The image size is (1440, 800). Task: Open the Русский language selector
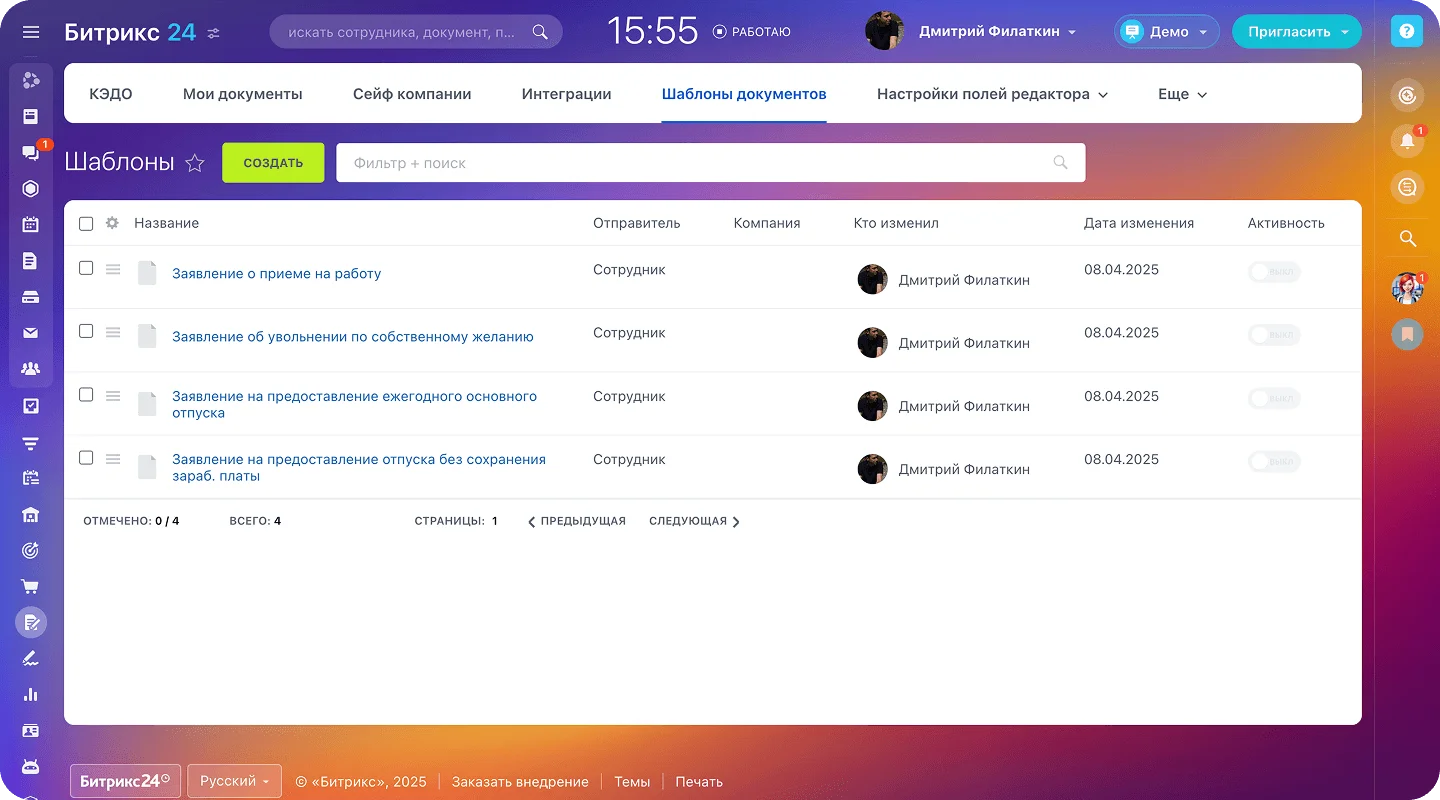pyautogui.click(x=234, y=781)
